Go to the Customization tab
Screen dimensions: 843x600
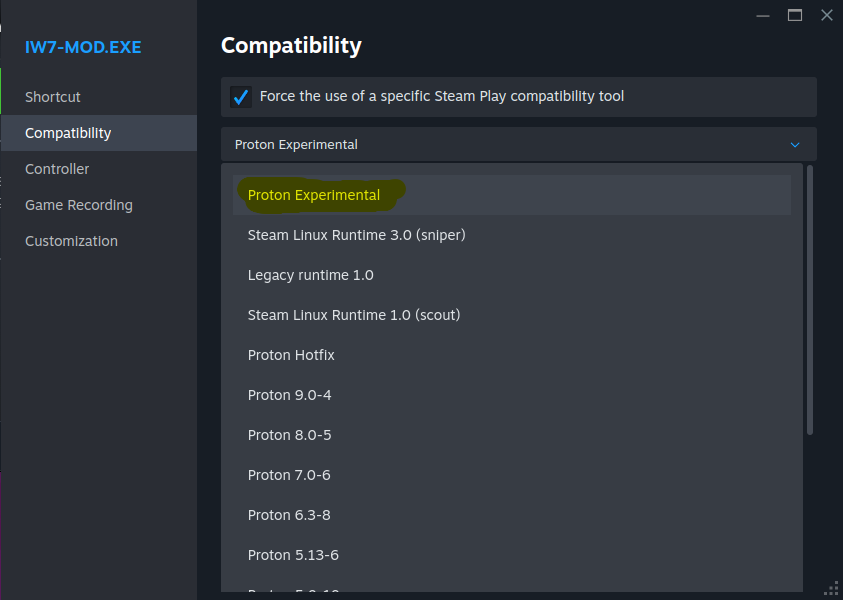tap(71, 241)
